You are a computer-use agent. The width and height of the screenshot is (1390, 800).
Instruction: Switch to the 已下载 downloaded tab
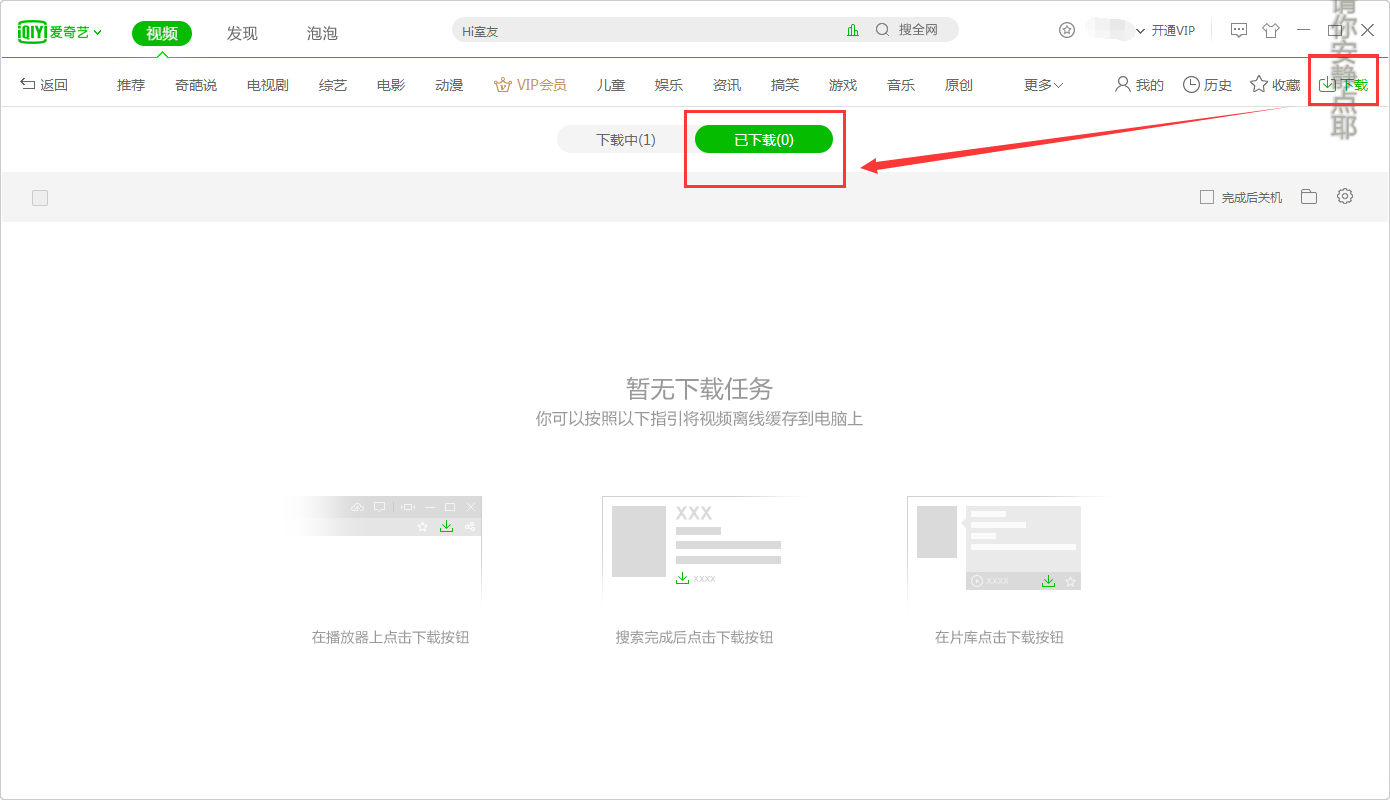pyautogui.click(x=765, y=139)
